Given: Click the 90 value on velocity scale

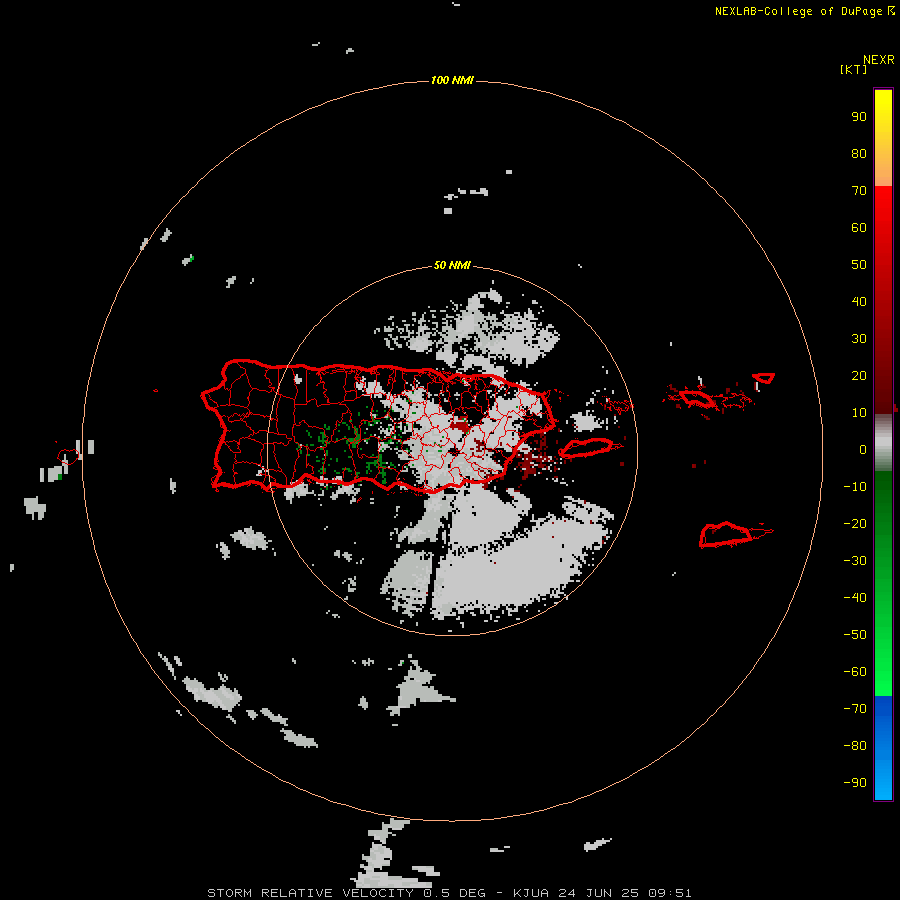Looking at the screenshot, I should (859, 117).
